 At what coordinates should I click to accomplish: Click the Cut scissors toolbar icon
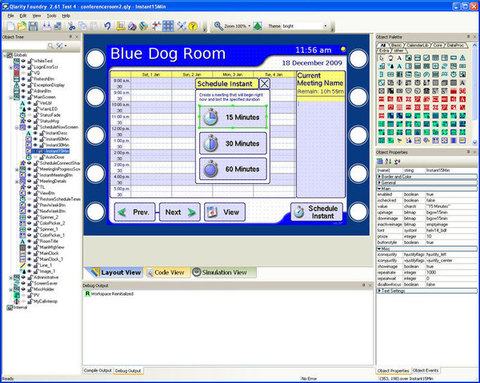tap(71, 26)
